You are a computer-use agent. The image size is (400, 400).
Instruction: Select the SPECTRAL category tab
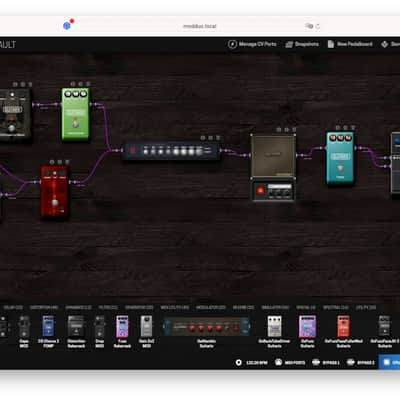(336, 307)
